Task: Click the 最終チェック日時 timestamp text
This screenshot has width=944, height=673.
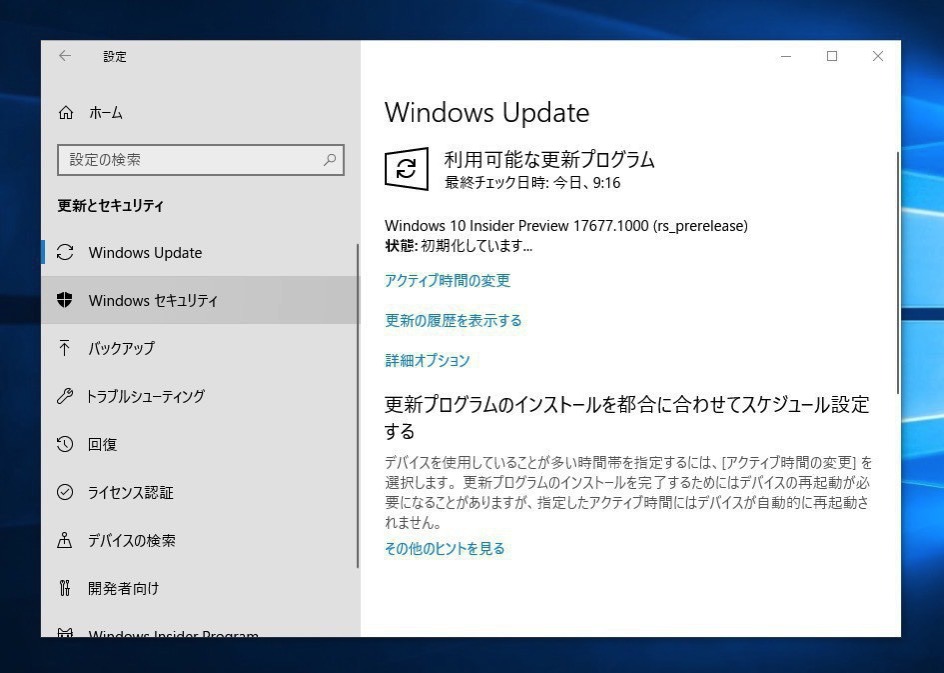Action: (532, 182)
